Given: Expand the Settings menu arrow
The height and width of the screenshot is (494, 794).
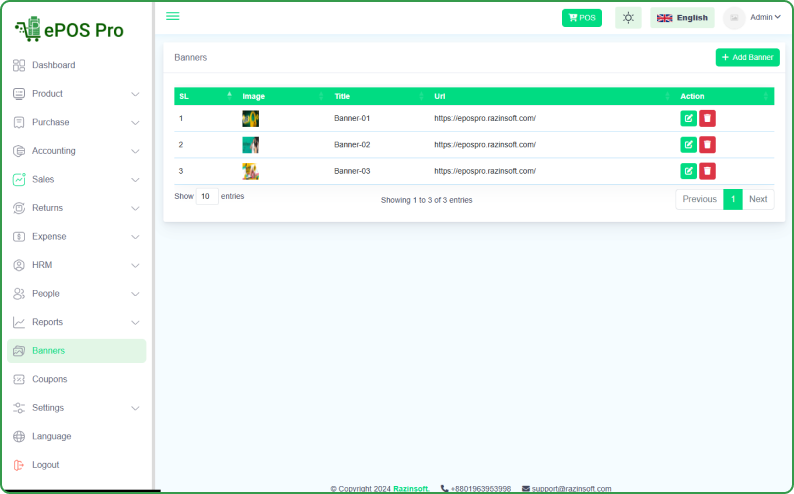Looking at the screenshot, I should (x=135, y=408).
